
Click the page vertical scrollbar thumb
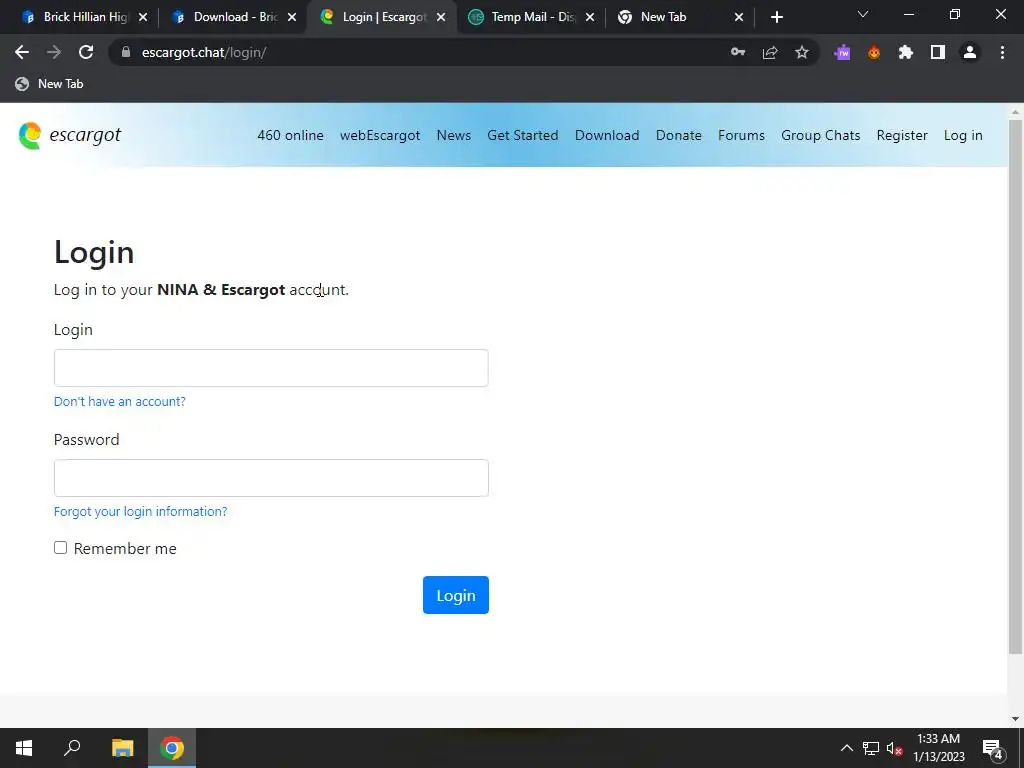coord(1015,385)
